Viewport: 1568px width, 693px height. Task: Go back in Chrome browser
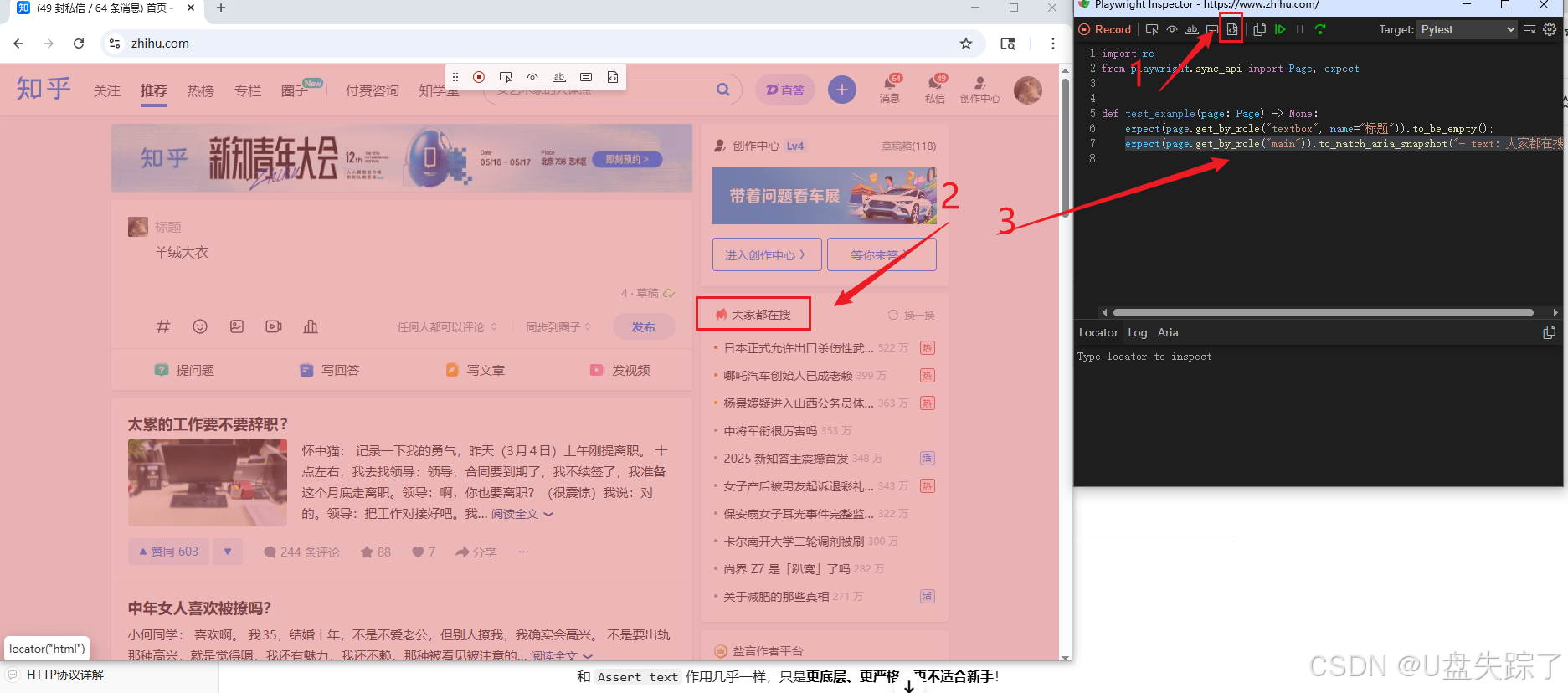18,44
